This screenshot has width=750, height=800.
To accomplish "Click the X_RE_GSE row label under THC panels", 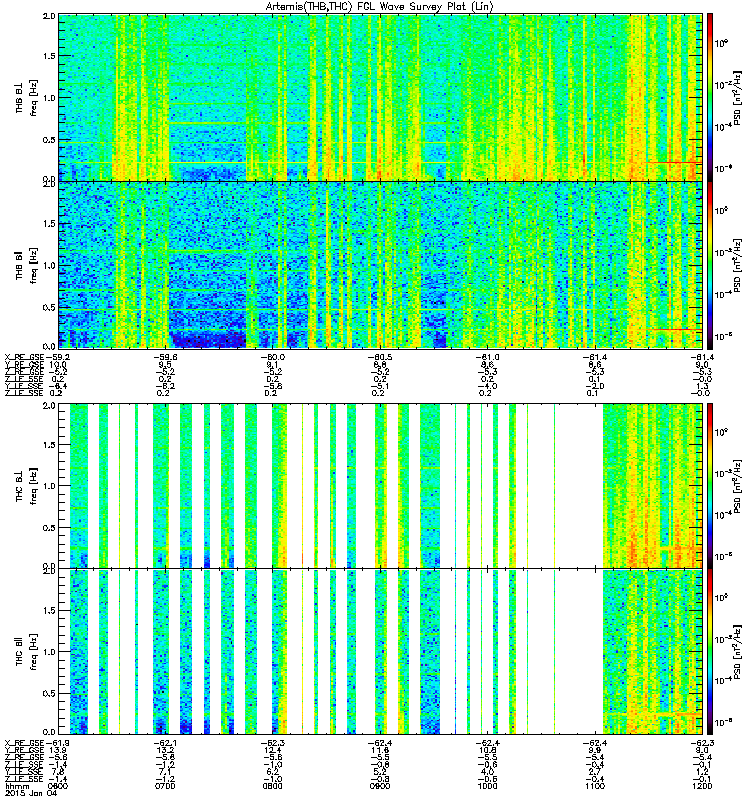I will pyautogui.click(x=24, y=743).
